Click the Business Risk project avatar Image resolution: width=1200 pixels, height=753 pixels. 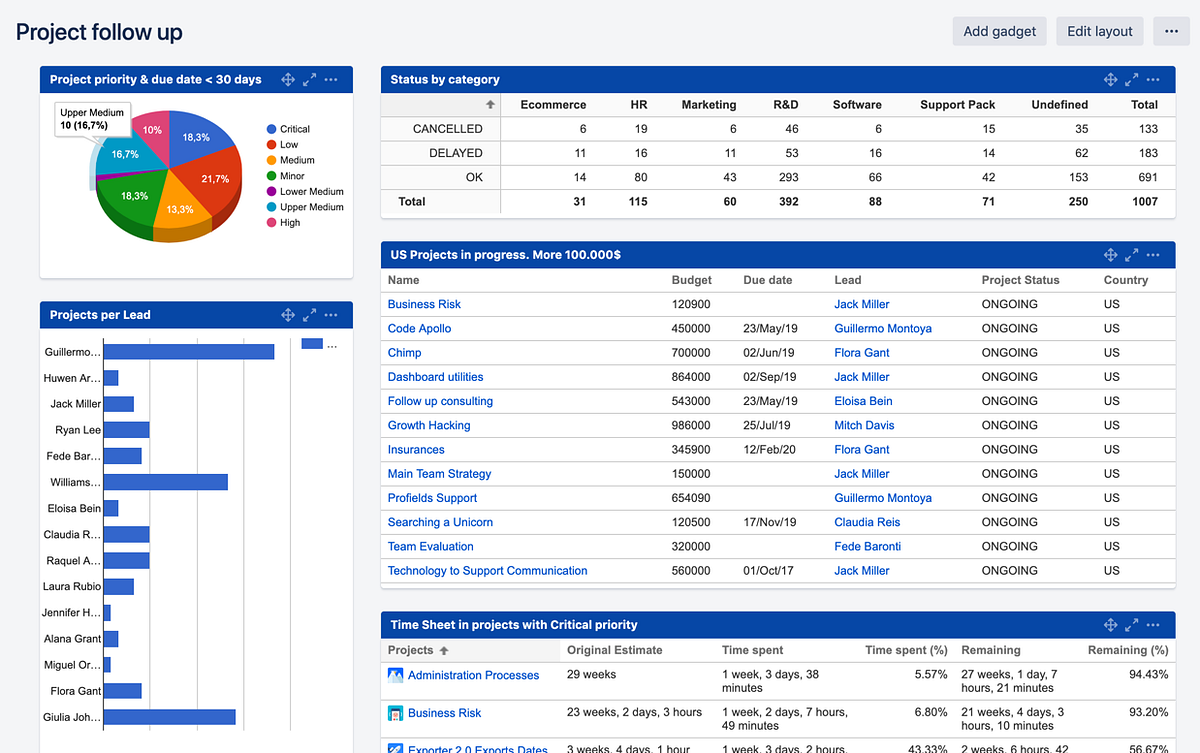pos(395,713)
